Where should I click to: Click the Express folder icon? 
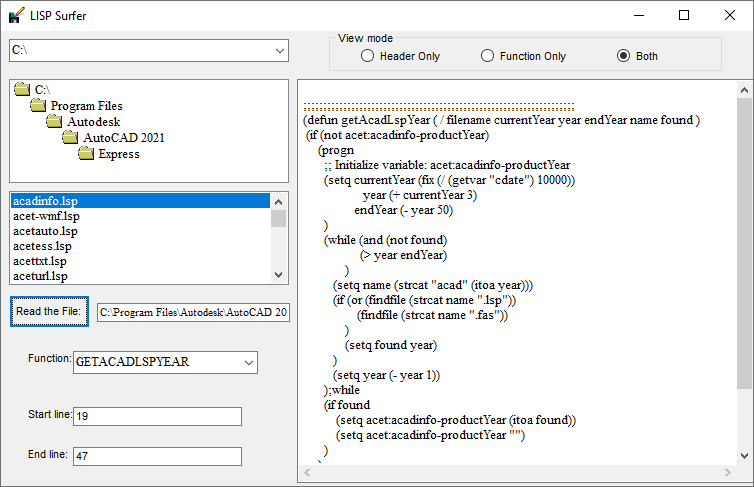86,153
